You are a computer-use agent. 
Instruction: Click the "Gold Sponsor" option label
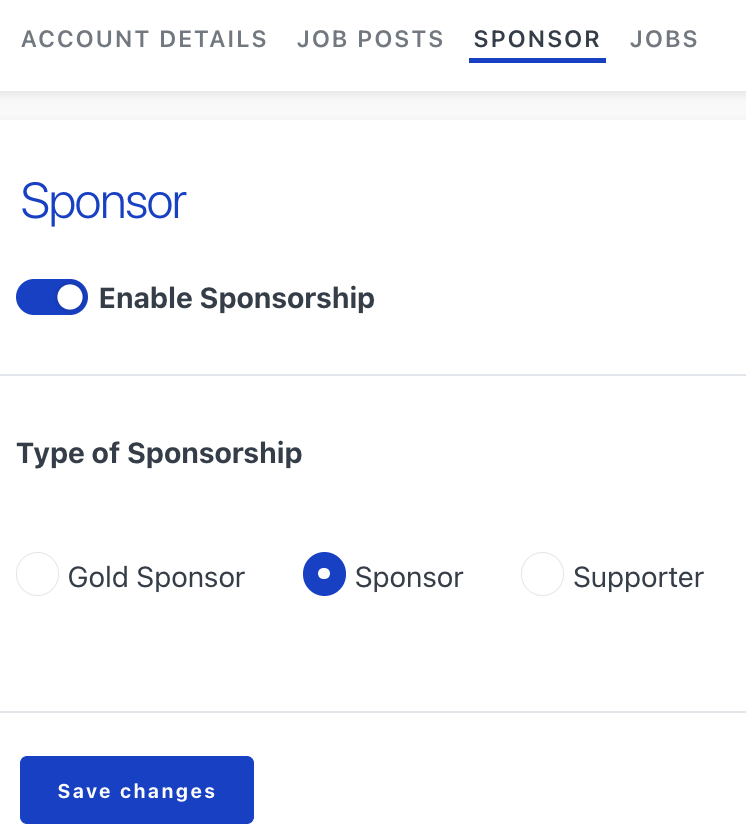tap(156, 577)
